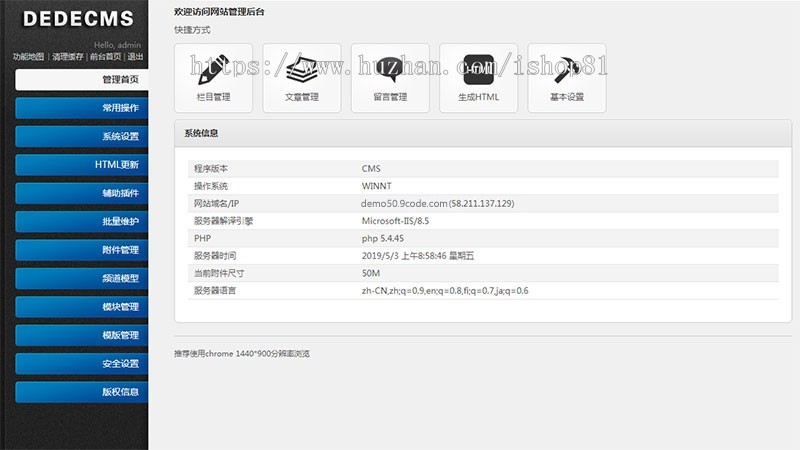
Task: Open the 批量维护 sidebar section
Action: pos(82,221)
